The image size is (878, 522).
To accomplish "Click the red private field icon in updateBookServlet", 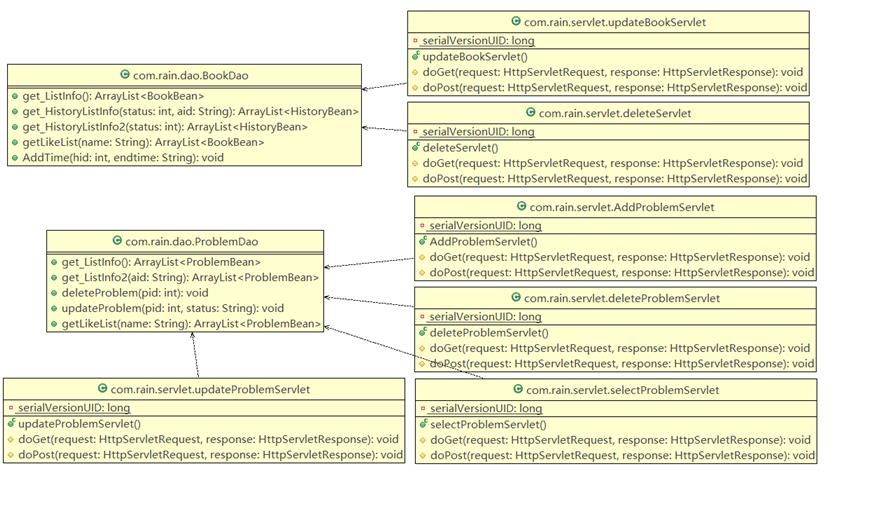I will click(x=415, y=40).
